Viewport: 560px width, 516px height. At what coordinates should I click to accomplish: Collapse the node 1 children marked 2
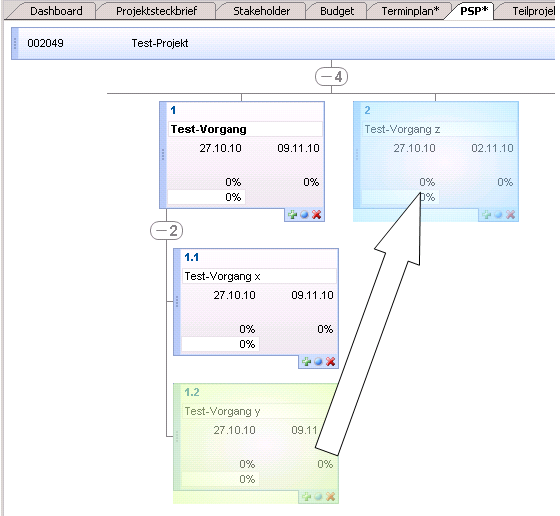pyautogui.click(x=166, y=231)
